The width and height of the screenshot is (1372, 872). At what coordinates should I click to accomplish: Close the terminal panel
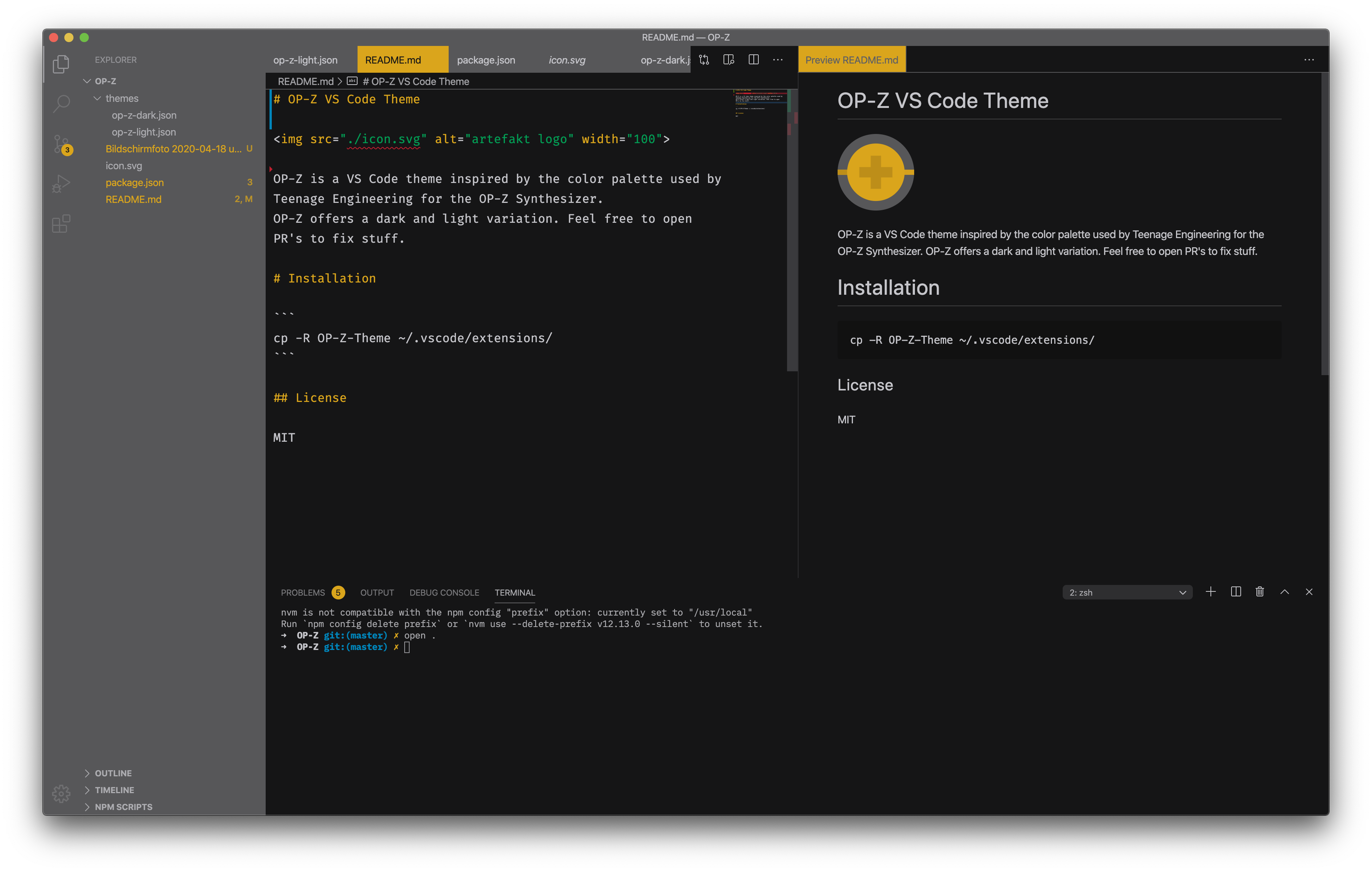click(1309, 592)
